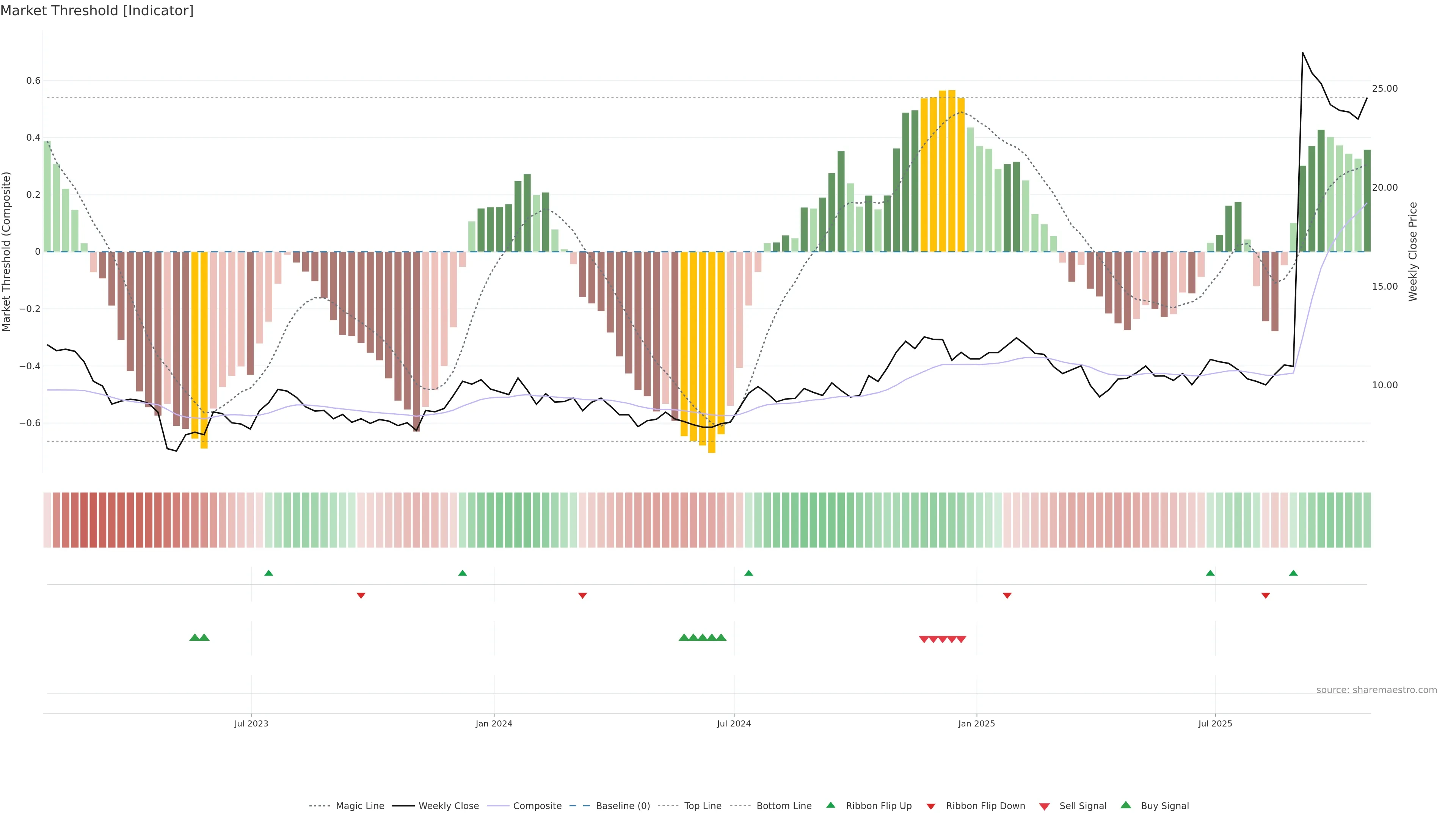
Task: Toggle Baseline (0) legend entry
Action: coord(622,806)
